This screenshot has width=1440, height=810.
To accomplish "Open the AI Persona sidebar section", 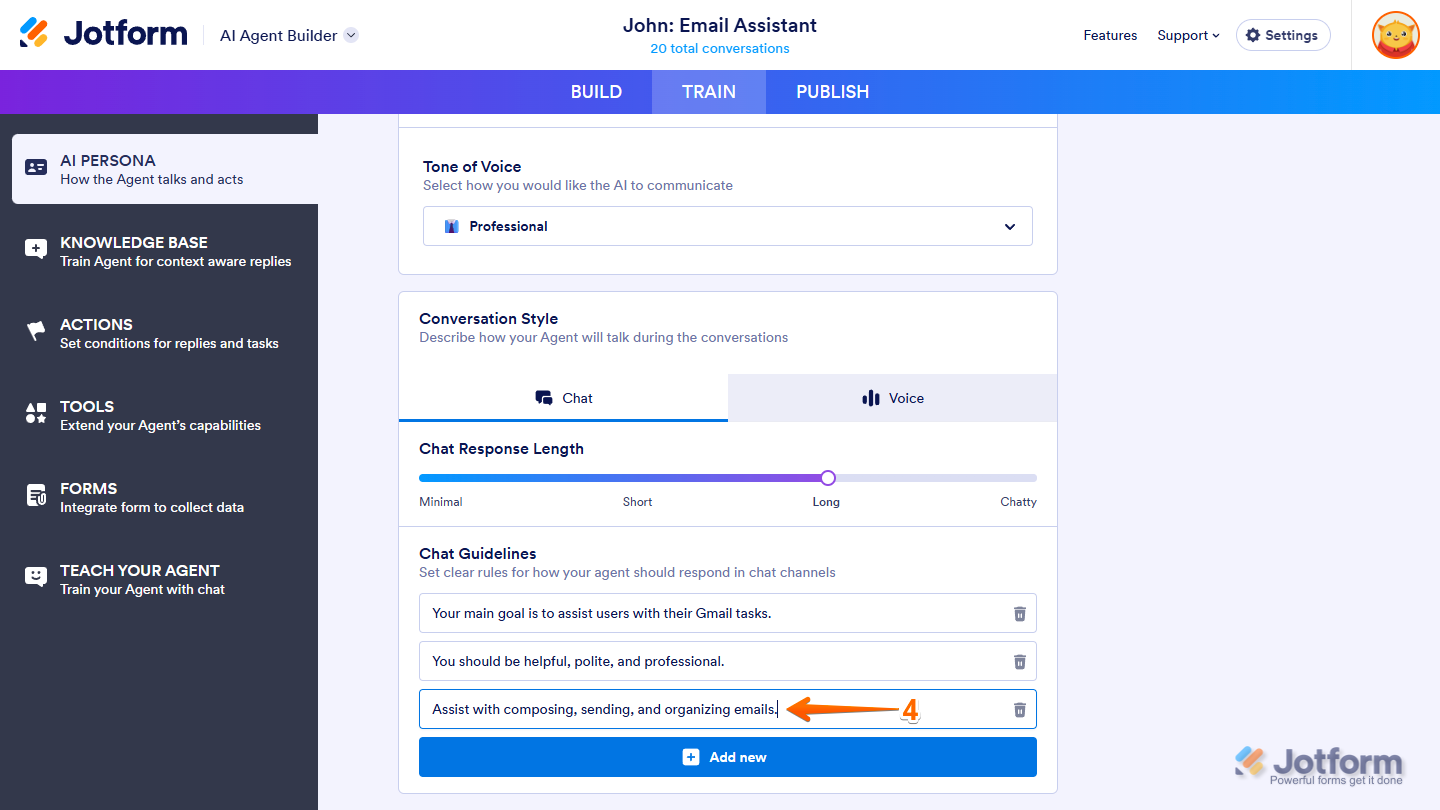I will pos(165,169).
